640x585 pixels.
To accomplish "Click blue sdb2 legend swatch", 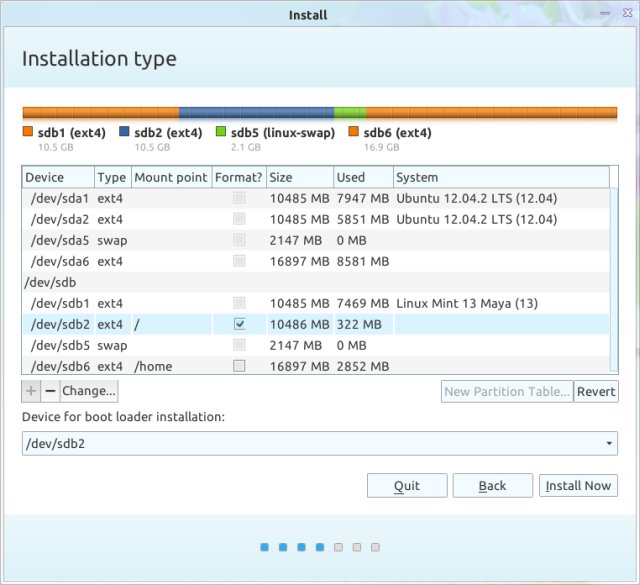I will pos(124,131).
